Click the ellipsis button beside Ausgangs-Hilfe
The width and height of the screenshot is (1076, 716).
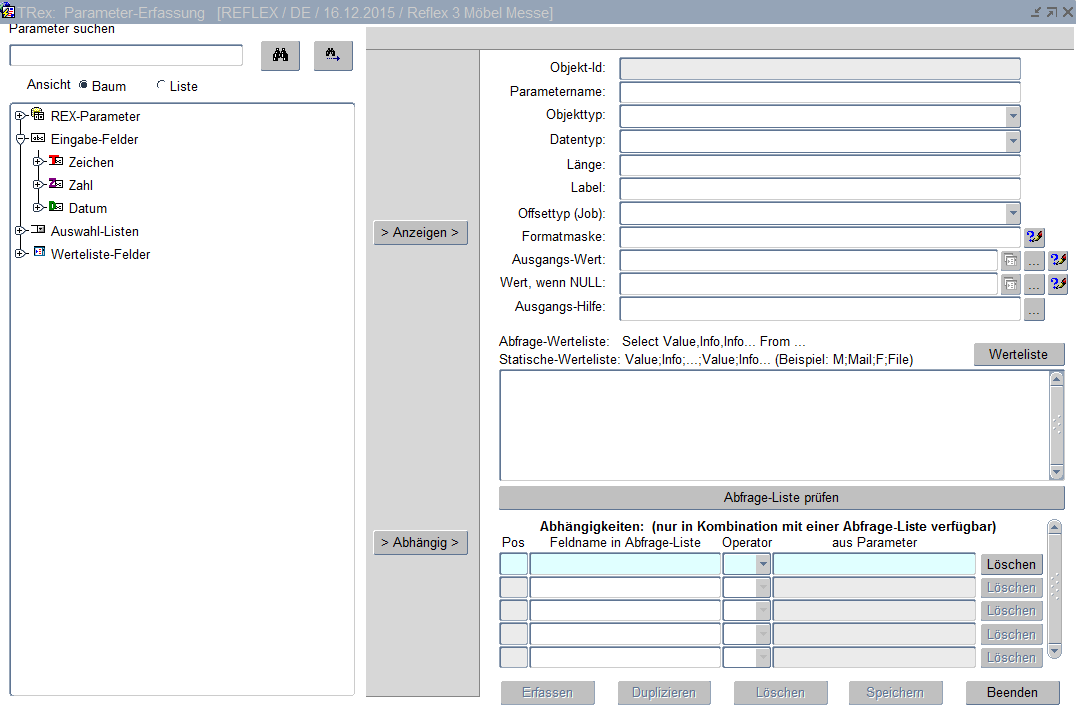(1034, 309)
